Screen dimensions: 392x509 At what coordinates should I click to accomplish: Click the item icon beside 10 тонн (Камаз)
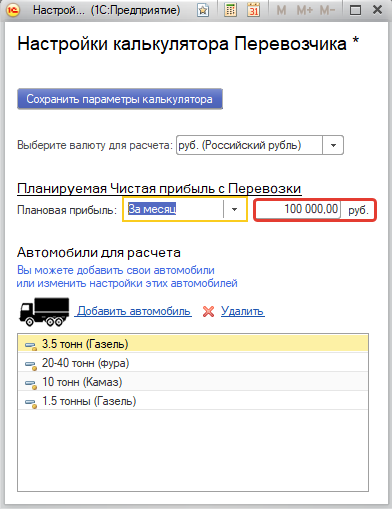point(31,384)
